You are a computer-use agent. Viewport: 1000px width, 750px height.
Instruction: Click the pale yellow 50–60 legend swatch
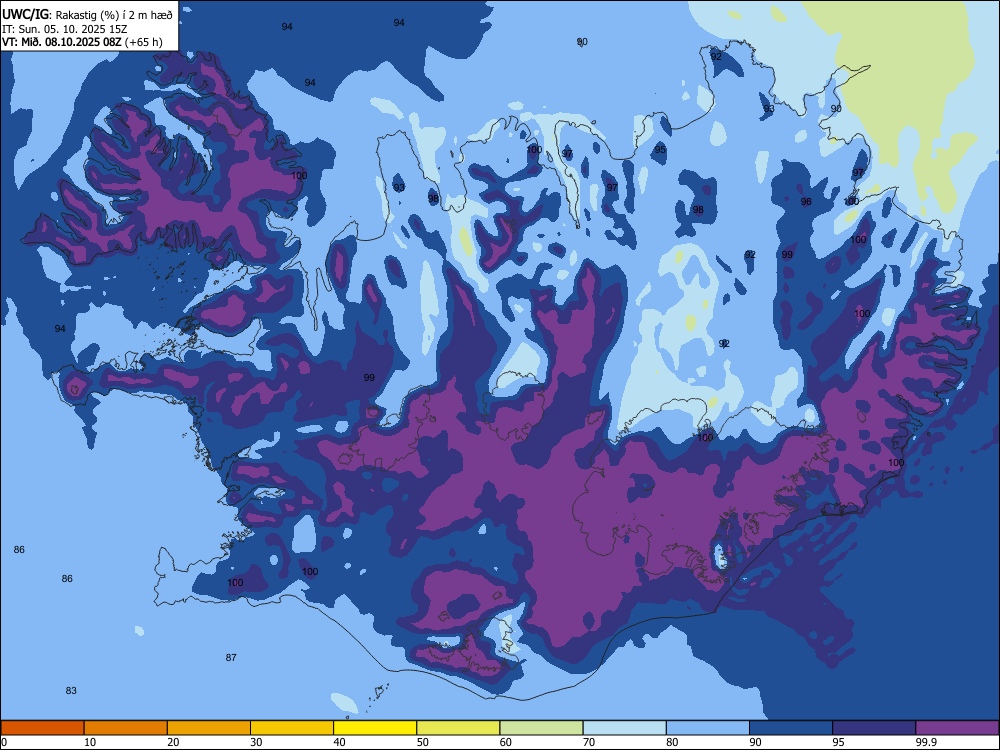coord(459,728)
